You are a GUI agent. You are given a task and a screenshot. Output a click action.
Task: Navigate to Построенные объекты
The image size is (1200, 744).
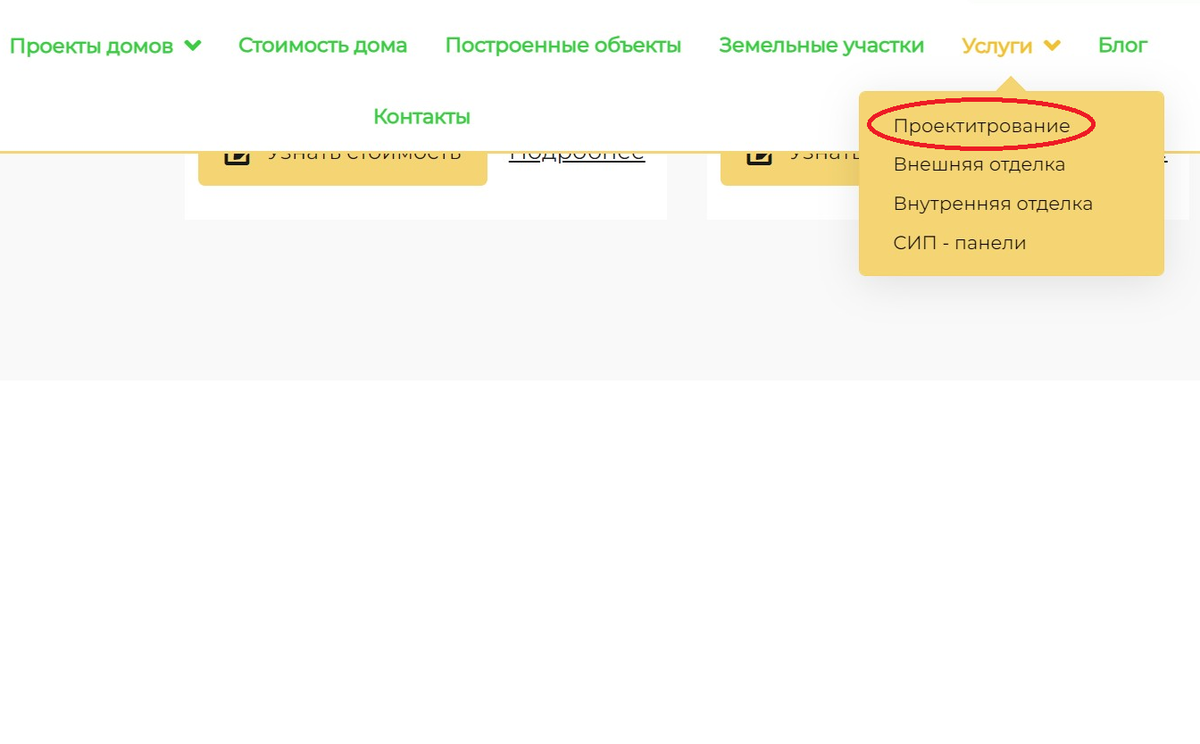[563, 45]
